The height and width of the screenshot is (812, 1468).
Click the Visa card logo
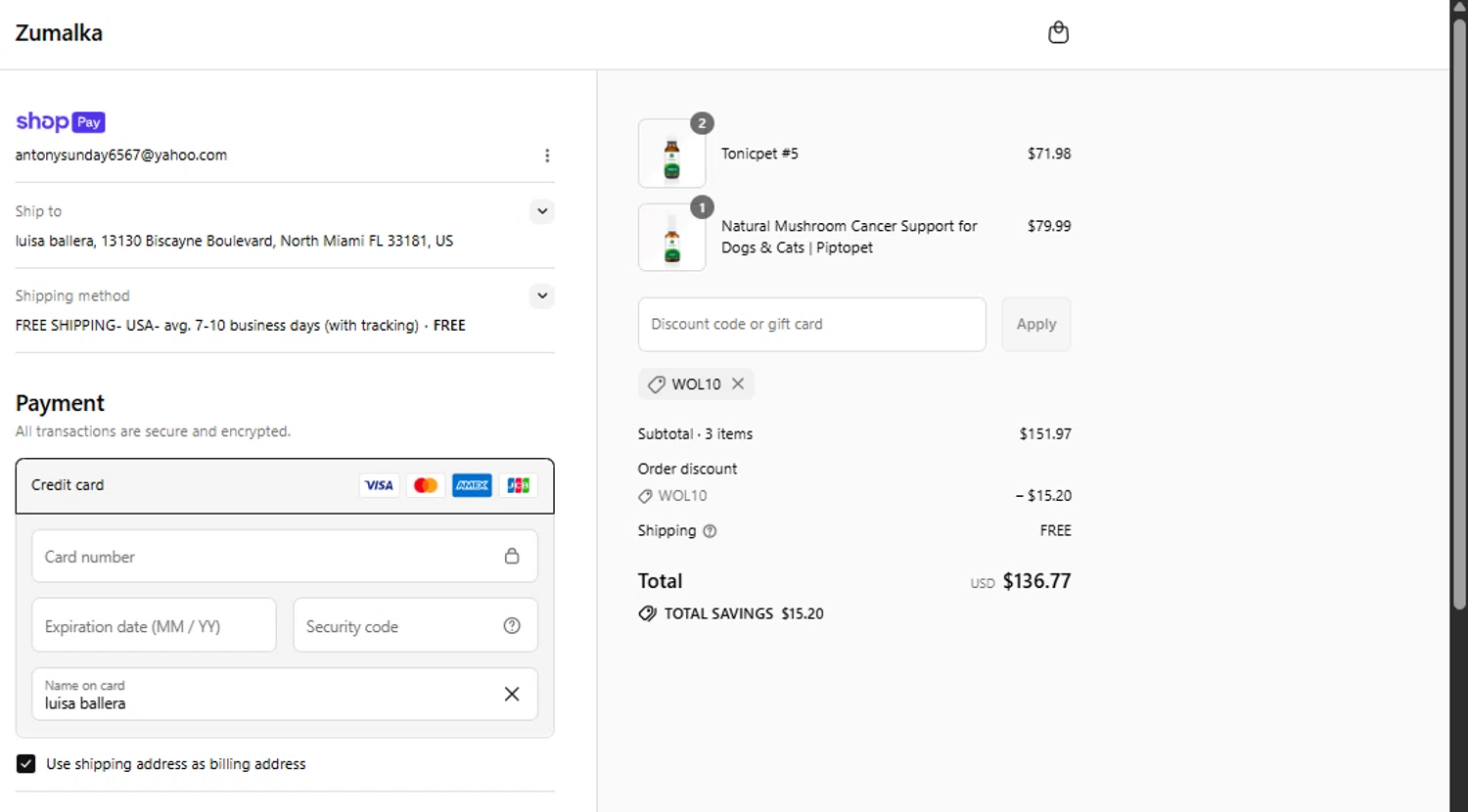coord(379,485)
